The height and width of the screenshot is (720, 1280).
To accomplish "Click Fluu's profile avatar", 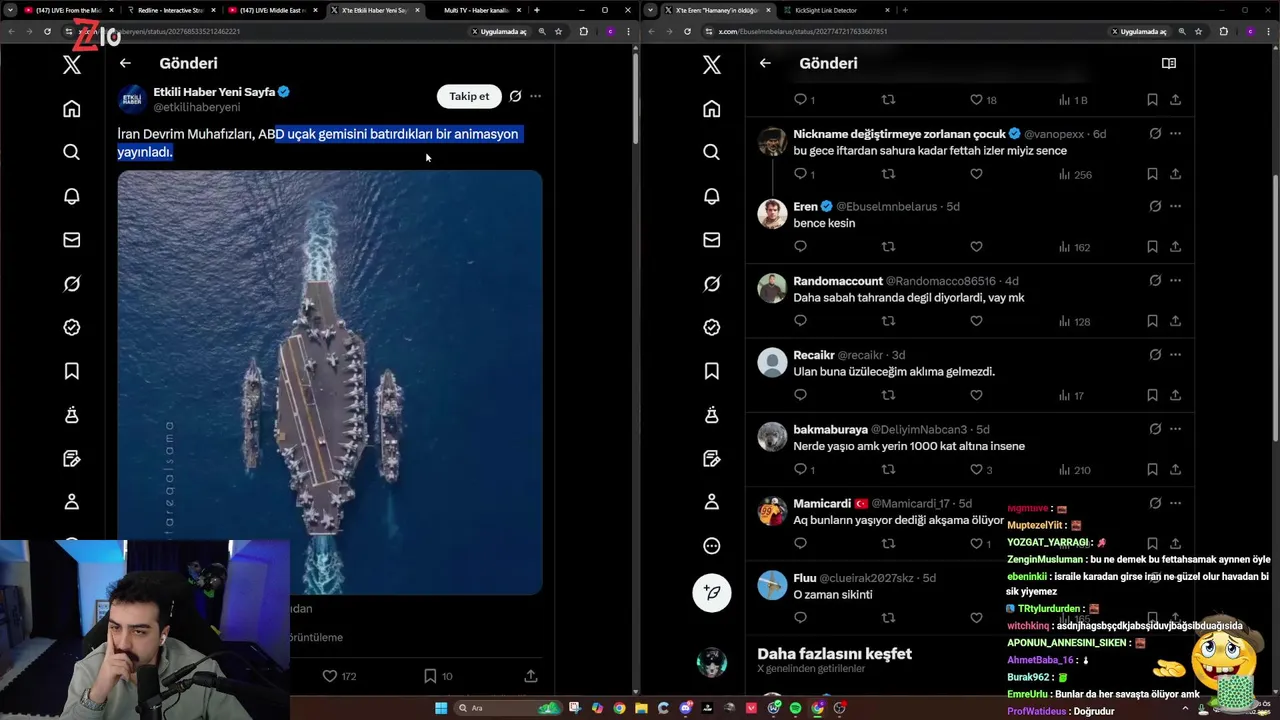I will [x=772, y=585].
